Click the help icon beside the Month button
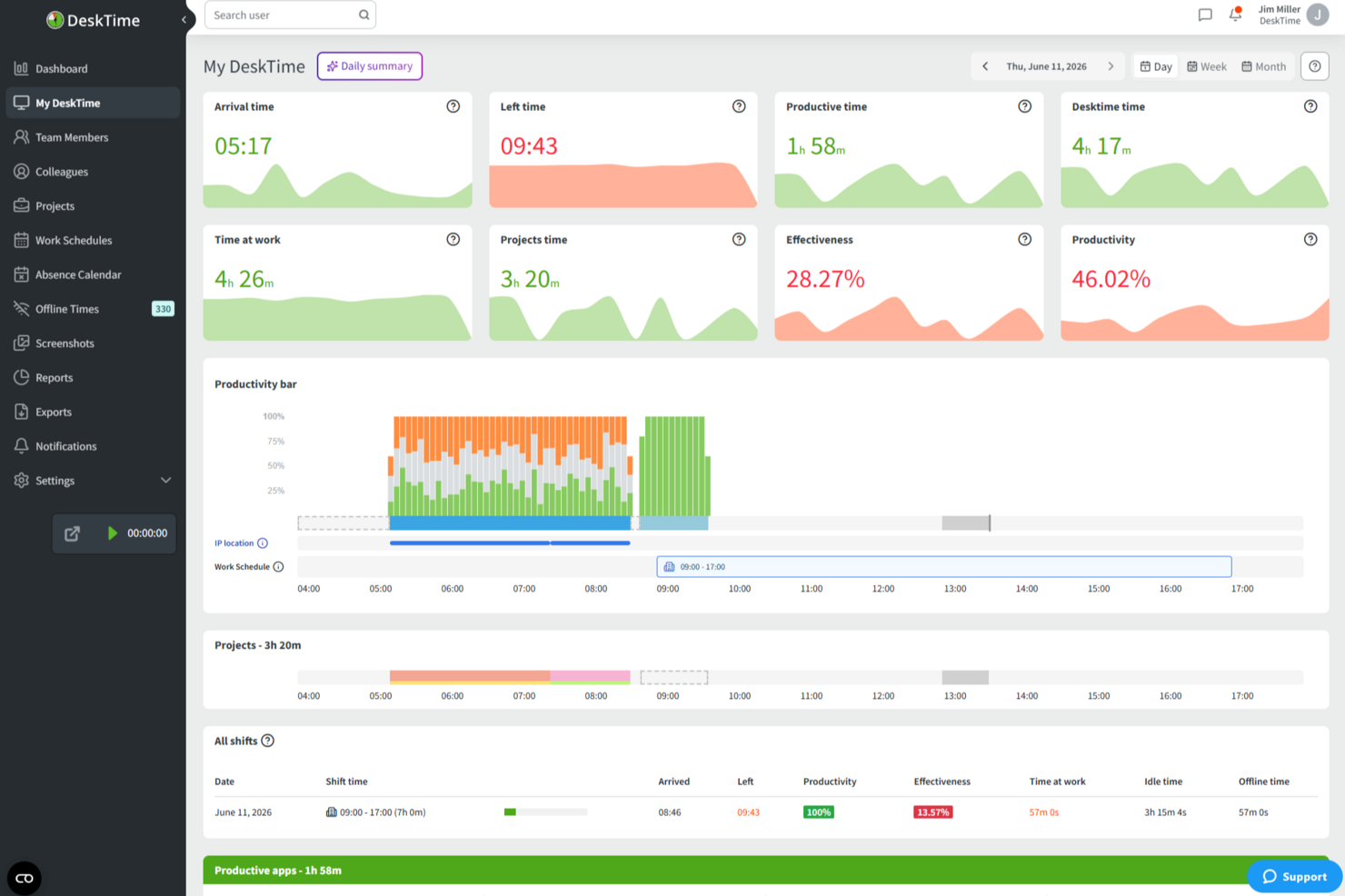 (1314, 66)
